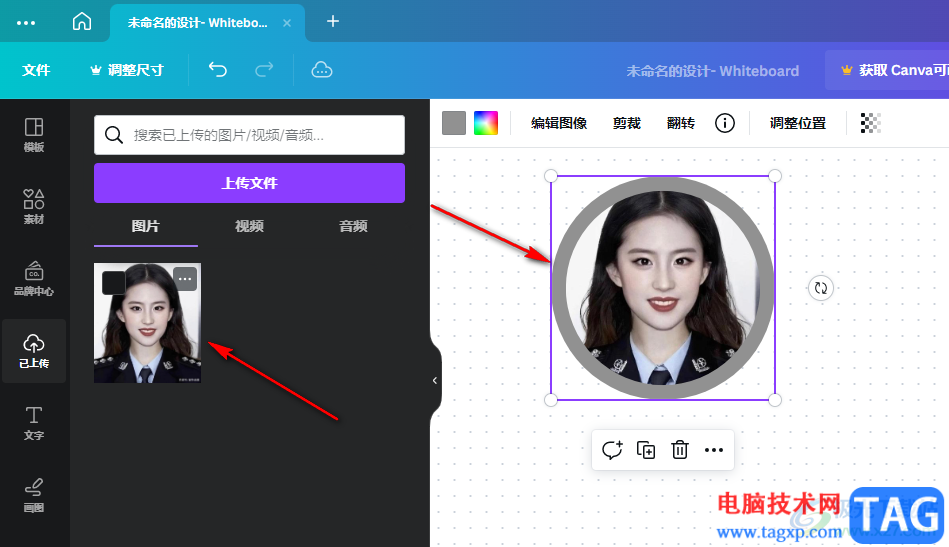This screenshot has height=547, width=949.
Task: Click the purple 上传文件 upload button
Action: (249, 183)
